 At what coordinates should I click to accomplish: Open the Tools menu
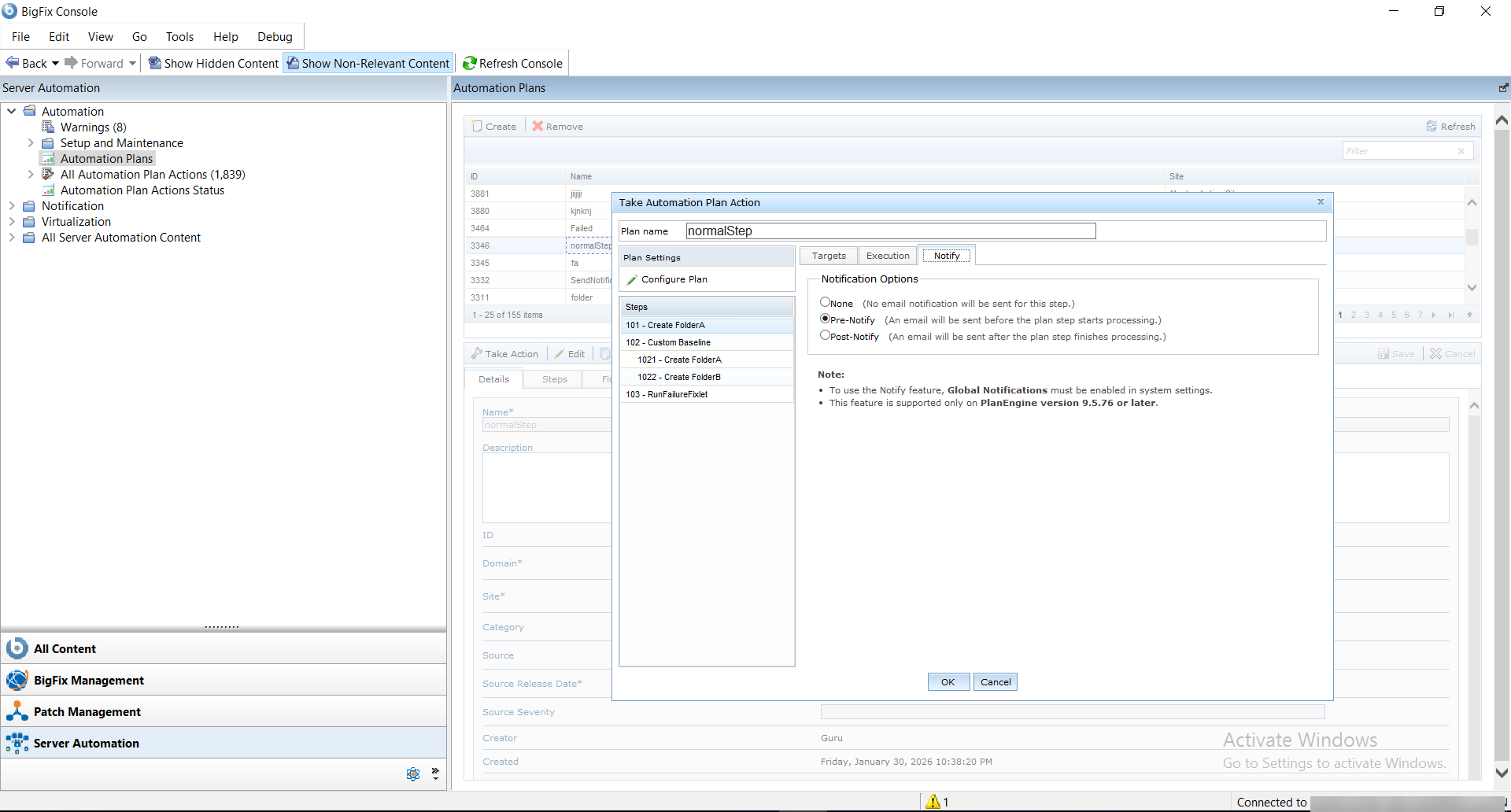pyautogui.click(x=179, y=37)
